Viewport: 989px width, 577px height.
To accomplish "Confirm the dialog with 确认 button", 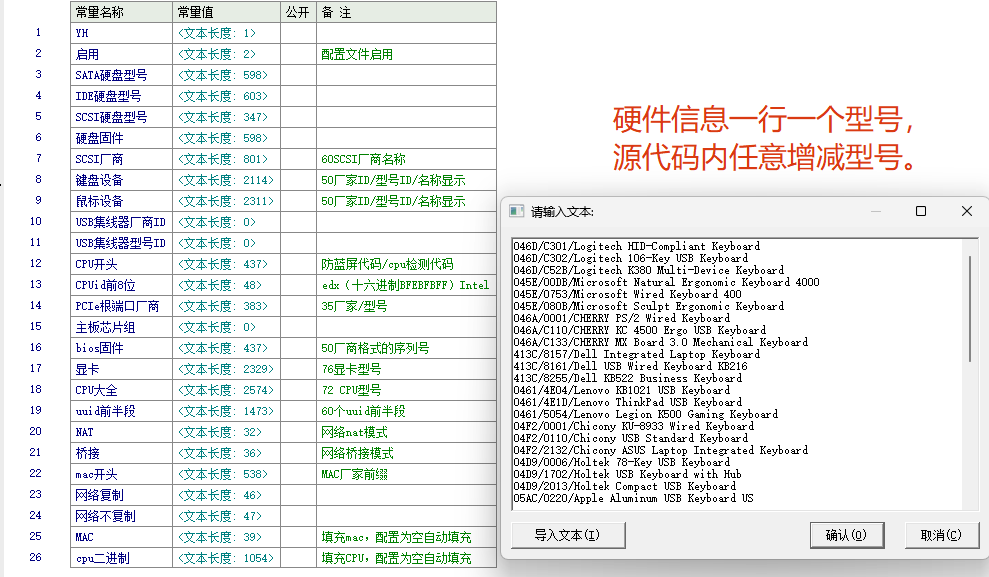I will point(846,535).
